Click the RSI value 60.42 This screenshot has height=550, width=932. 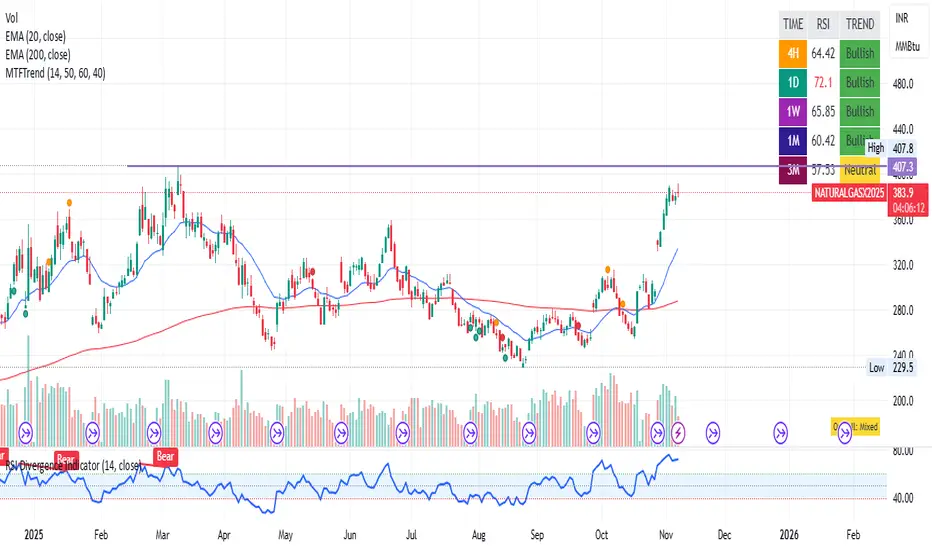(823, 140)
